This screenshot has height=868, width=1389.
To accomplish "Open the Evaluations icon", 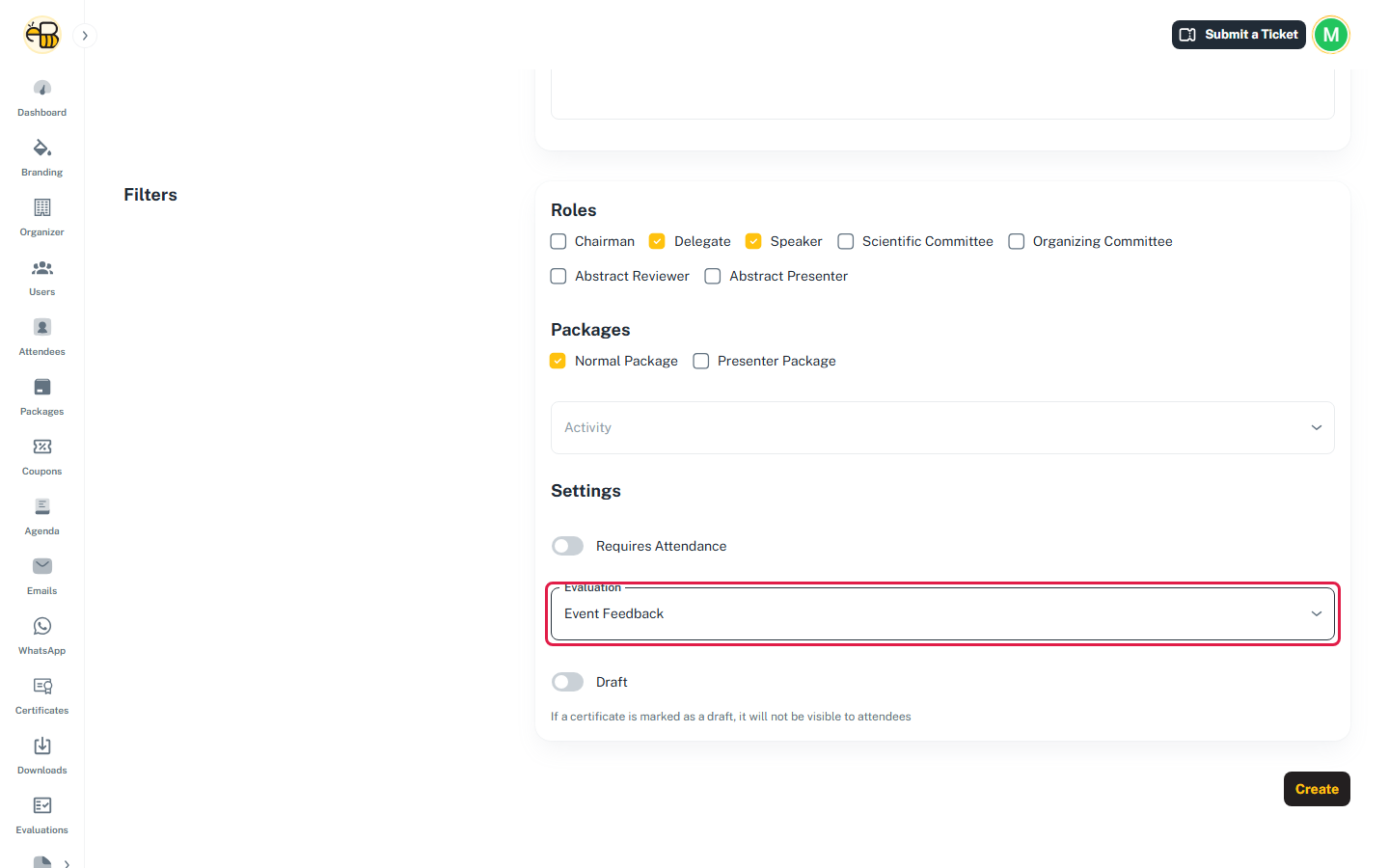I will 41,805.
